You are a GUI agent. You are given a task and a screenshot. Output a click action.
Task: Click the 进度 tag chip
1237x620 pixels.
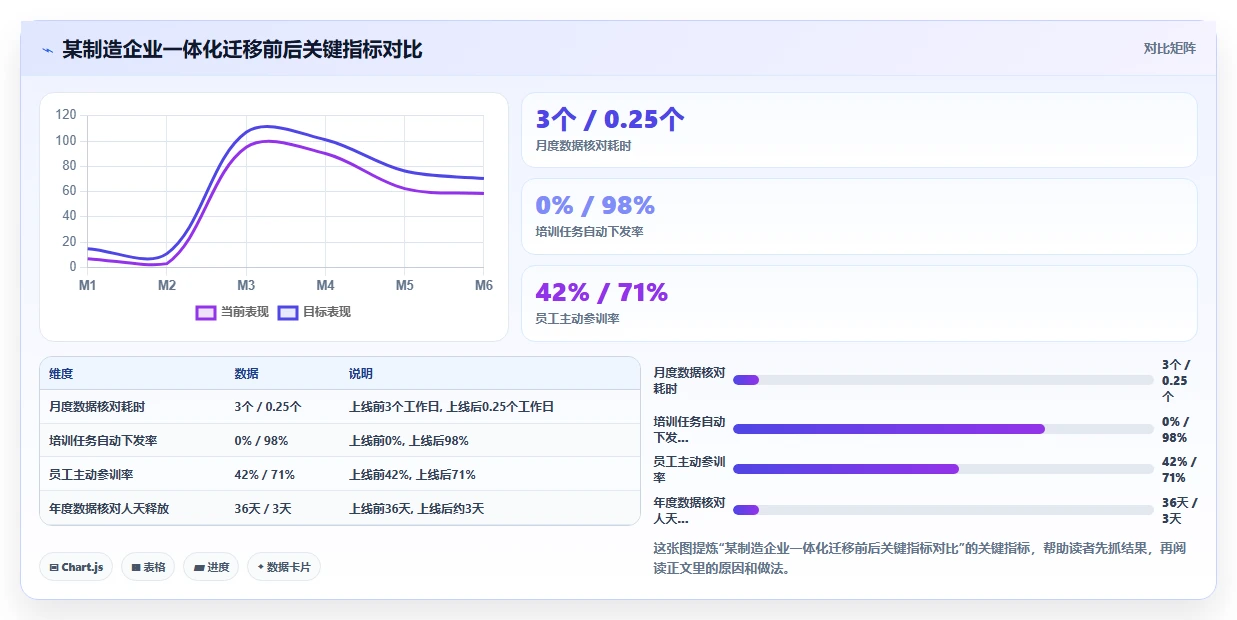(211, 567)
